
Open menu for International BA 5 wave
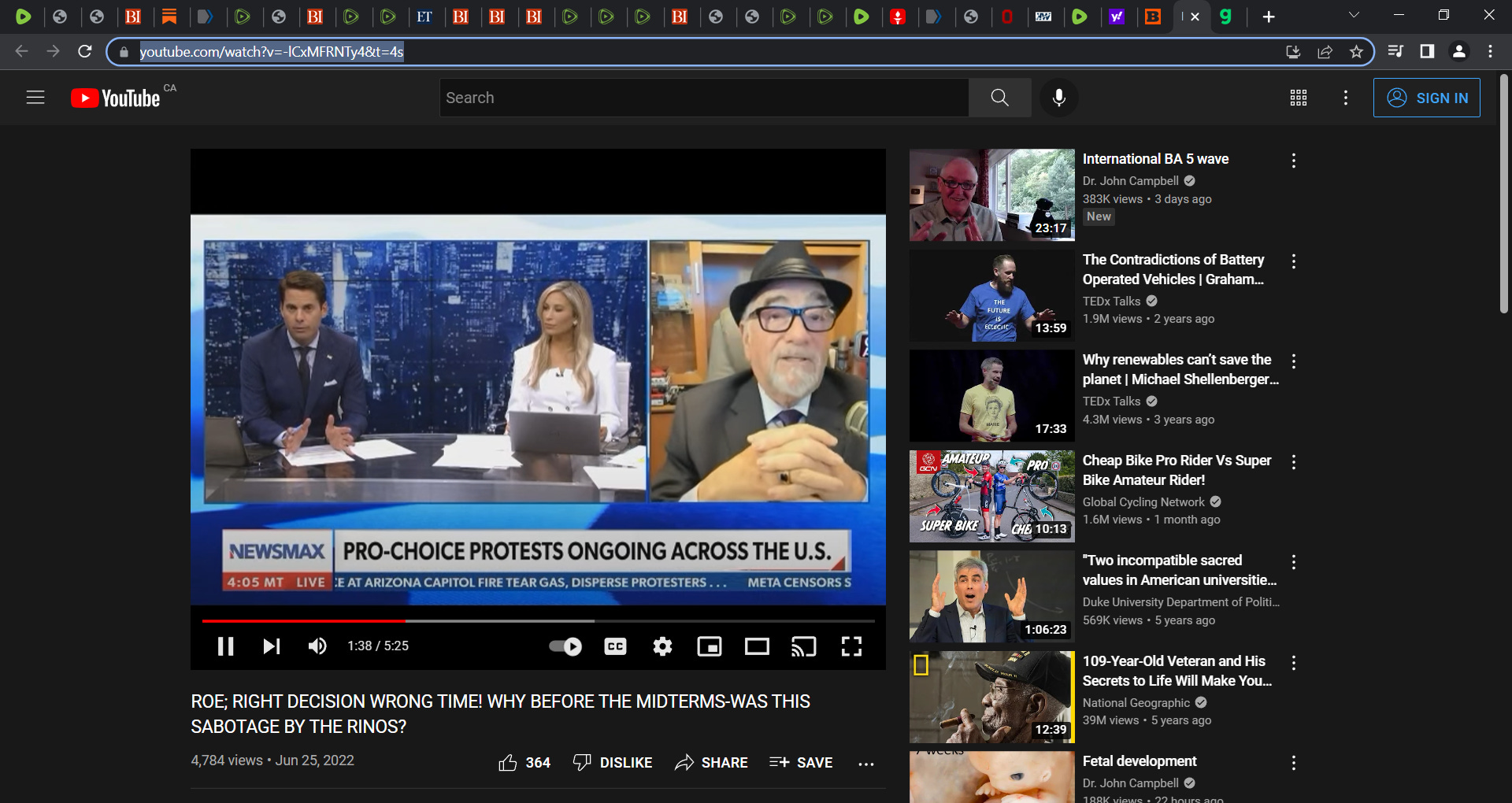click(1294, 161)
